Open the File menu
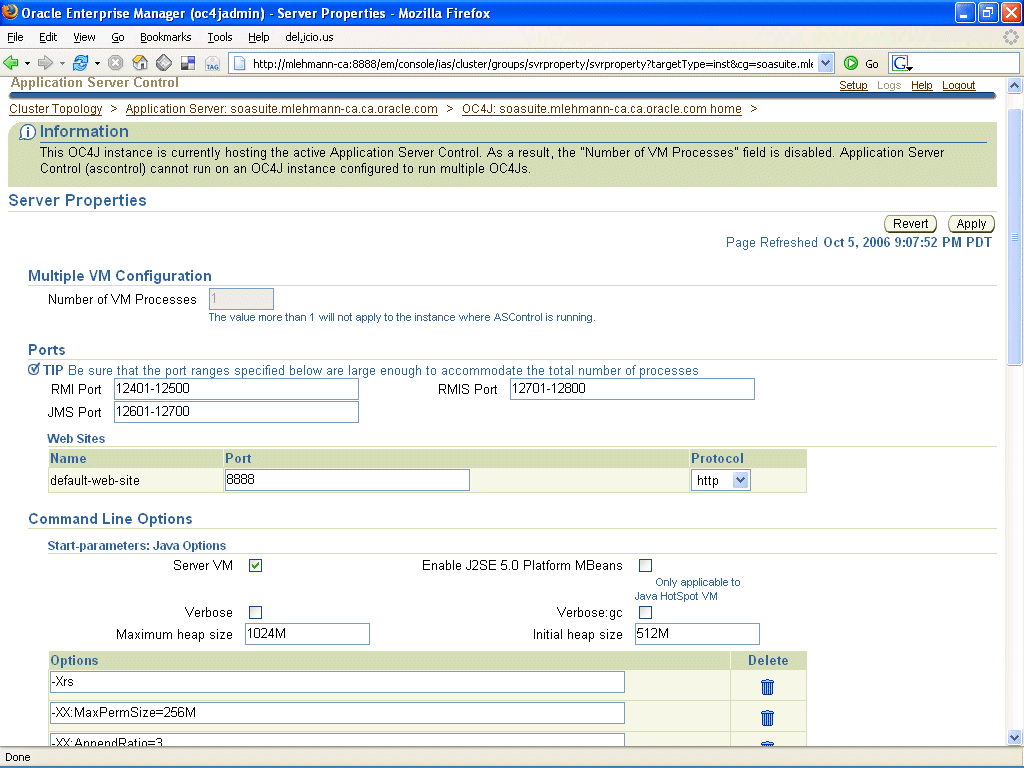 (15, 37)
